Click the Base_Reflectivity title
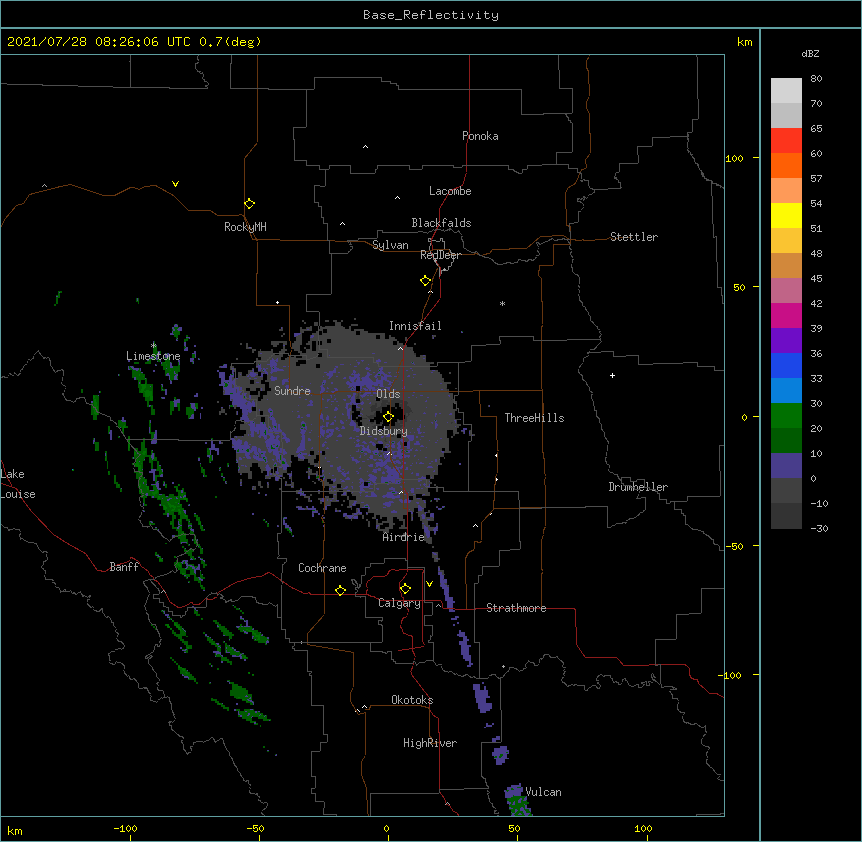This screenshot has width=862, height=842. coord(431,15)
